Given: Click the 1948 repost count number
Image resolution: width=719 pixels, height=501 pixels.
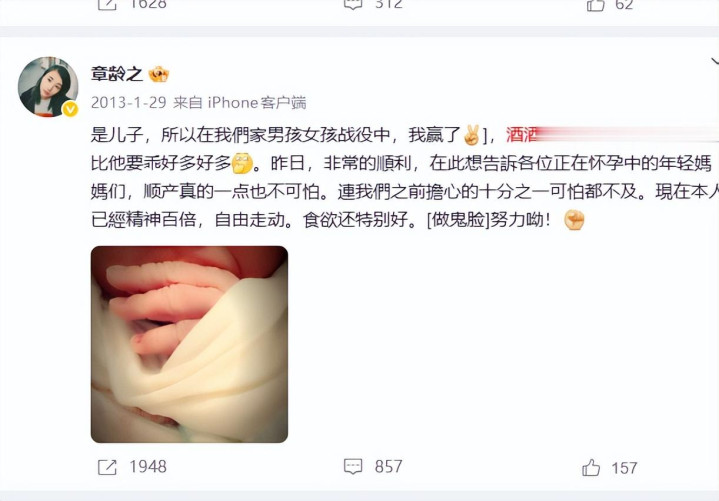Looking at the screenshot, I should 148,467.
